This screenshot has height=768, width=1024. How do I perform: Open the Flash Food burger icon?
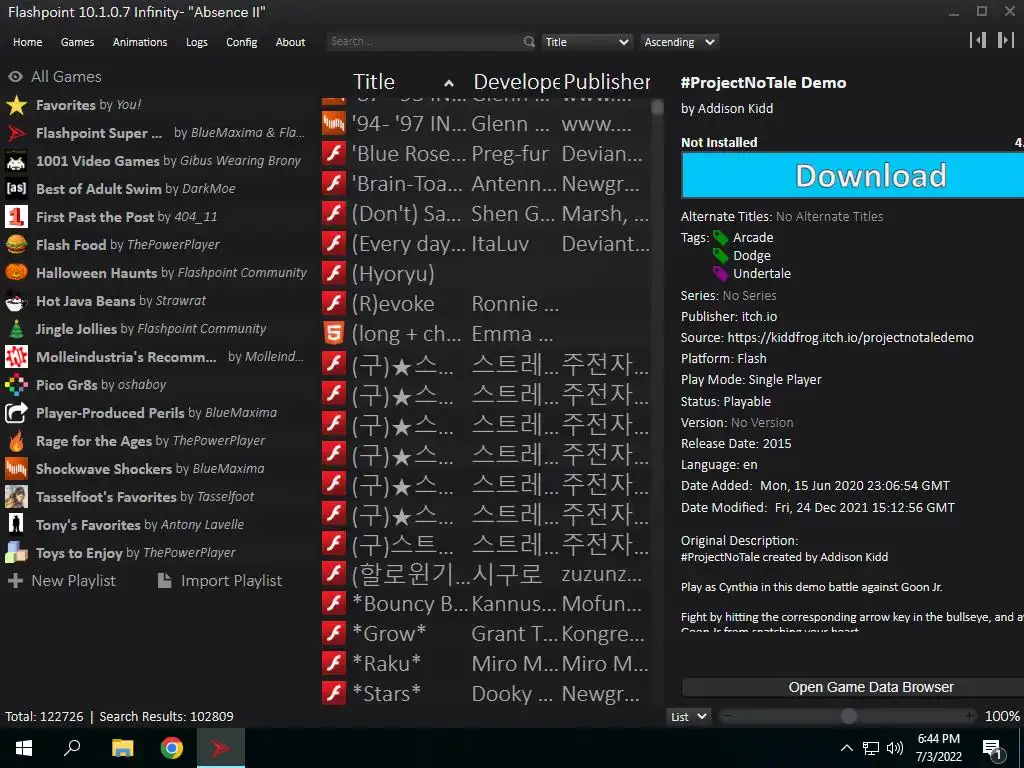pyautogui.click(x=16, y=245)
